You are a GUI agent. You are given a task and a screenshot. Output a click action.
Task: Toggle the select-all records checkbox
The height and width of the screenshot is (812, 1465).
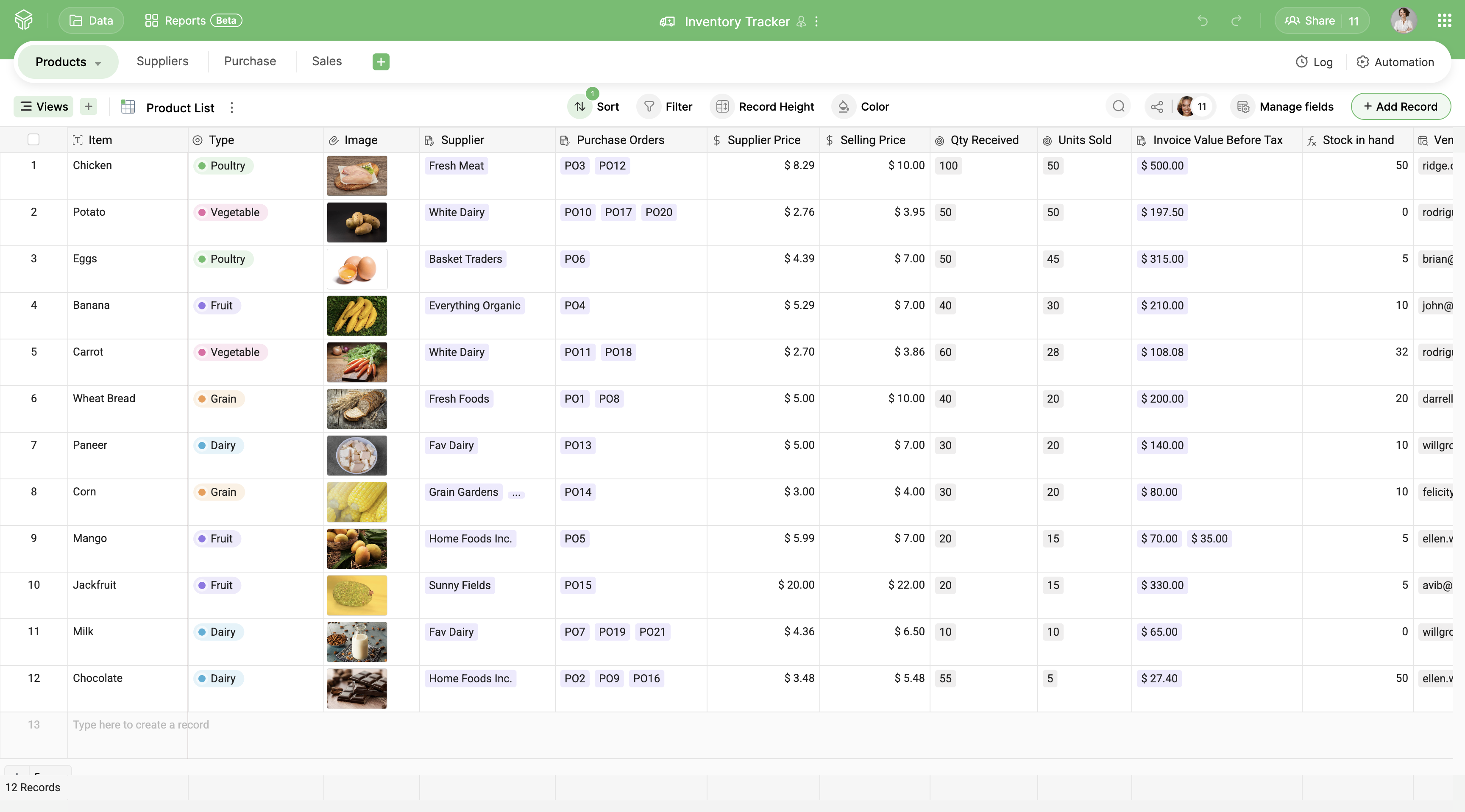33,139
